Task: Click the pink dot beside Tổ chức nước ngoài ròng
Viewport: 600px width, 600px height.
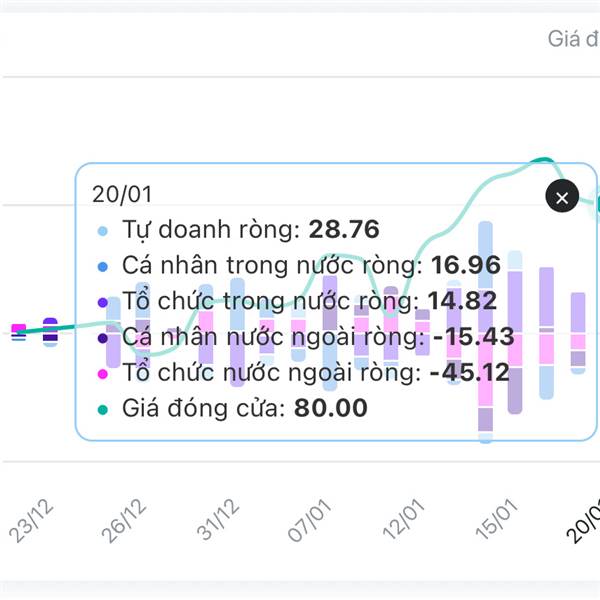Action: (x=104, y=374)
